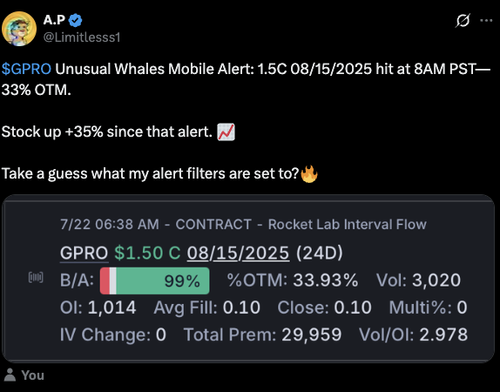Click the chart increasing emoji
Screen dimensions: 500x392
click(x=226, y=132)
